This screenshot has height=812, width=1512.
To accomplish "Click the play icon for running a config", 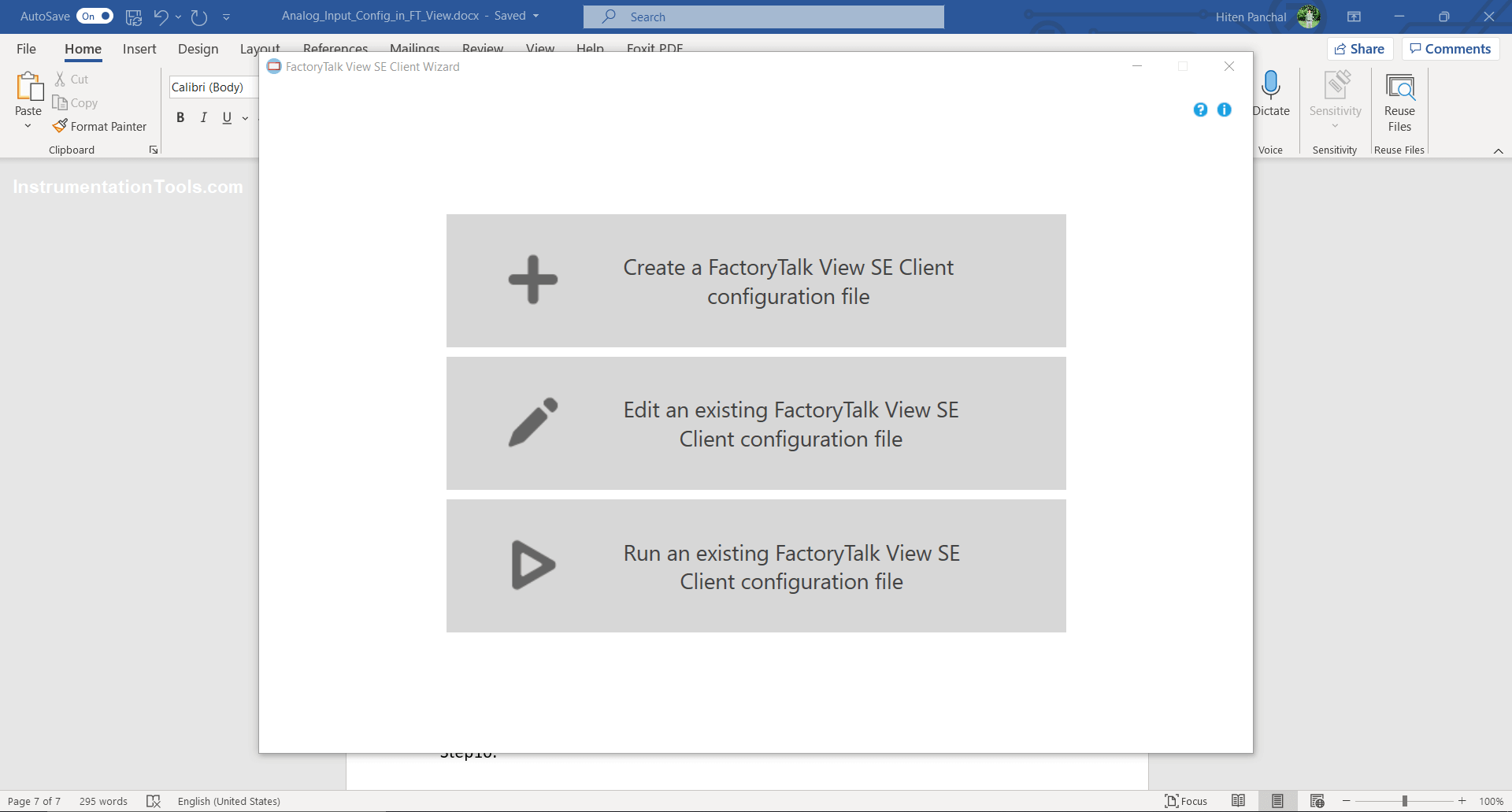I will pos(533,565).
